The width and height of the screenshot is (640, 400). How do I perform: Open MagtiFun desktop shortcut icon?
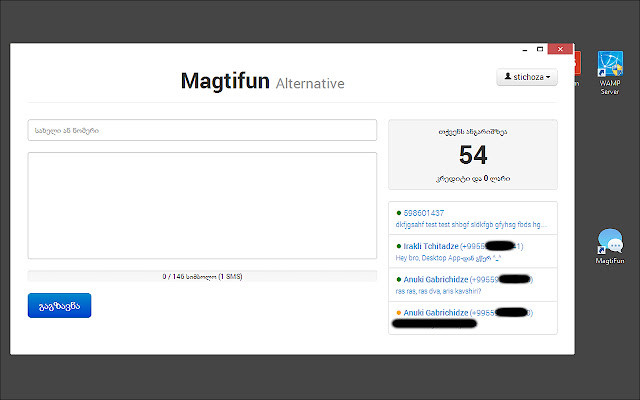[x=610, y=246]
